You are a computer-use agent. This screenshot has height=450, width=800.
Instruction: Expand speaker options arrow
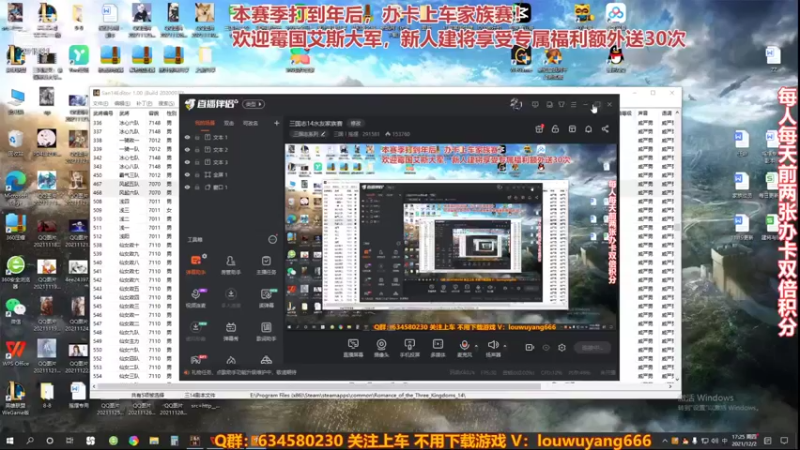pyautogui.click(x=505, y=346)
